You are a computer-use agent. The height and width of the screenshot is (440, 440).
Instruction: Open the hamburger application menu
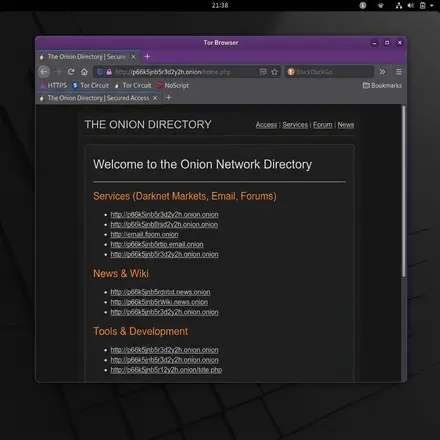(x=399, y=72)
